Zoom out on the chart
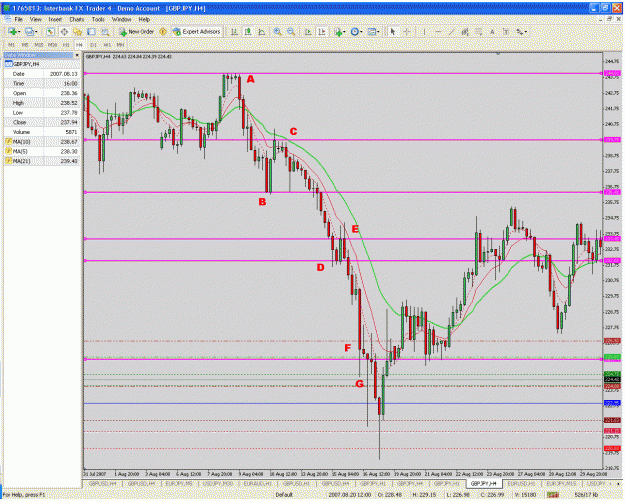 point(291,32)
